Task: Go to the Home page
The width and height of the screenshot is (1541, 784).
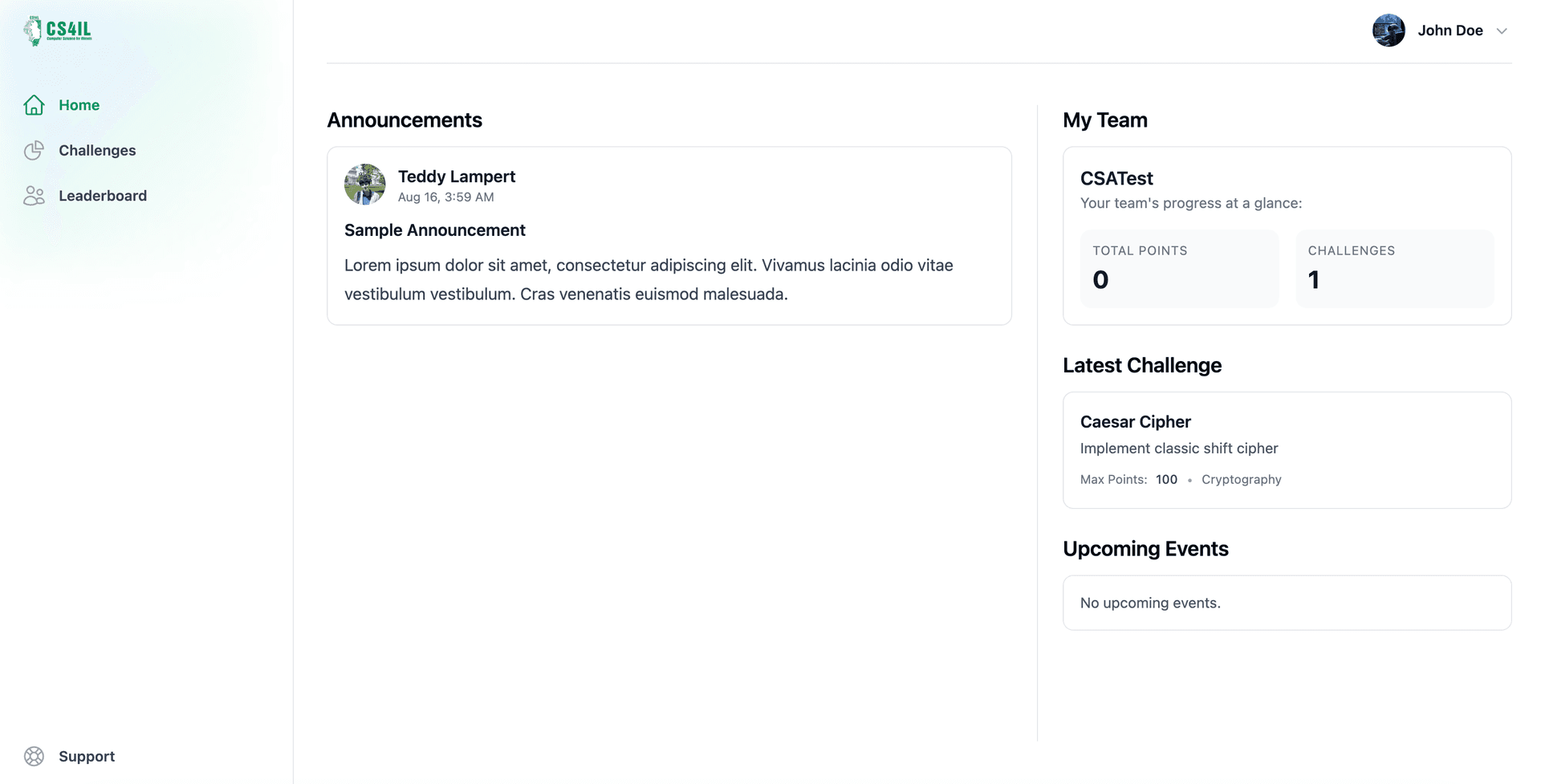Action: (79, 105)
